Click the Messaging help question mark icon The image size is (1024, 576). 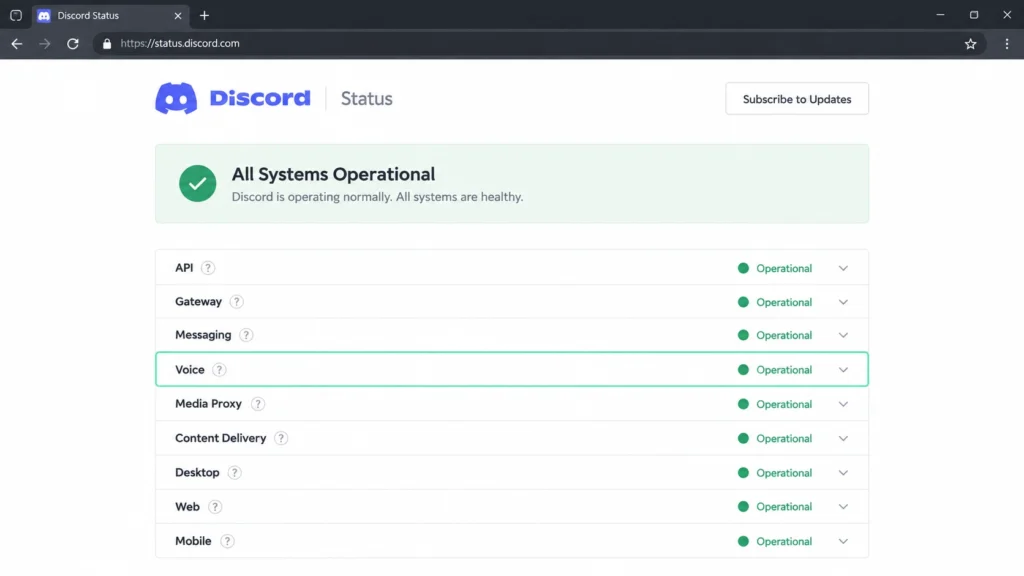pyautogui.click(x=246, y=335)
